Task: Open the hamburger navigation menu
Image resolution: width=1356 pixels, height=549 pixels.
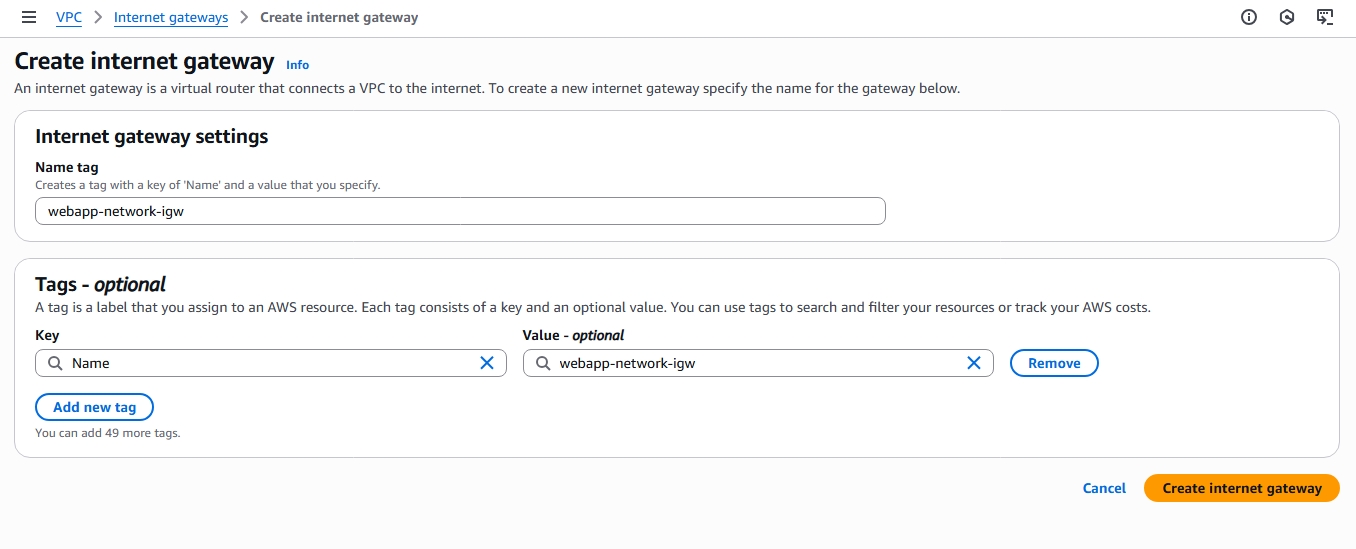Action: [29, 17]
